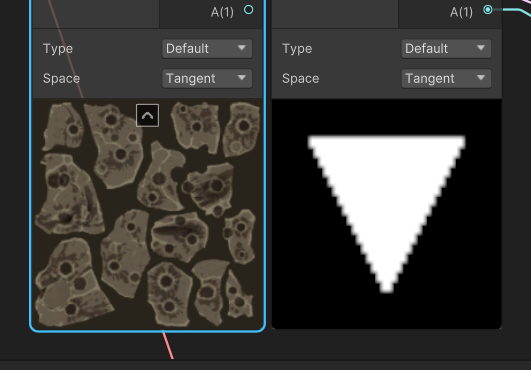The height and width of the screenshot is (370, 531).
Task: Select the white triangle texture preview
Action: [x=386, y=214]
